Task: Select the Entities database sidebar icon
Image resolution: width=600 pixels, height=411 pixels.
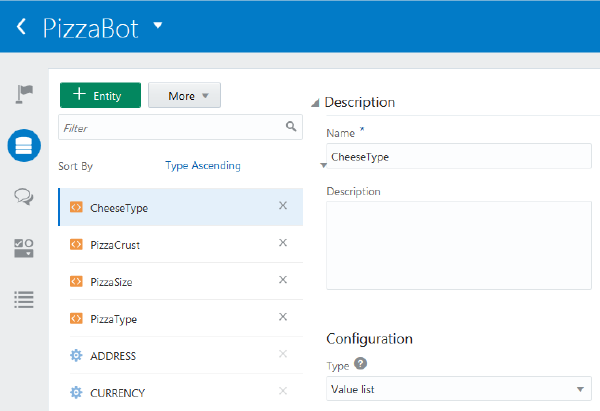Action: click(x=25, y=146)
